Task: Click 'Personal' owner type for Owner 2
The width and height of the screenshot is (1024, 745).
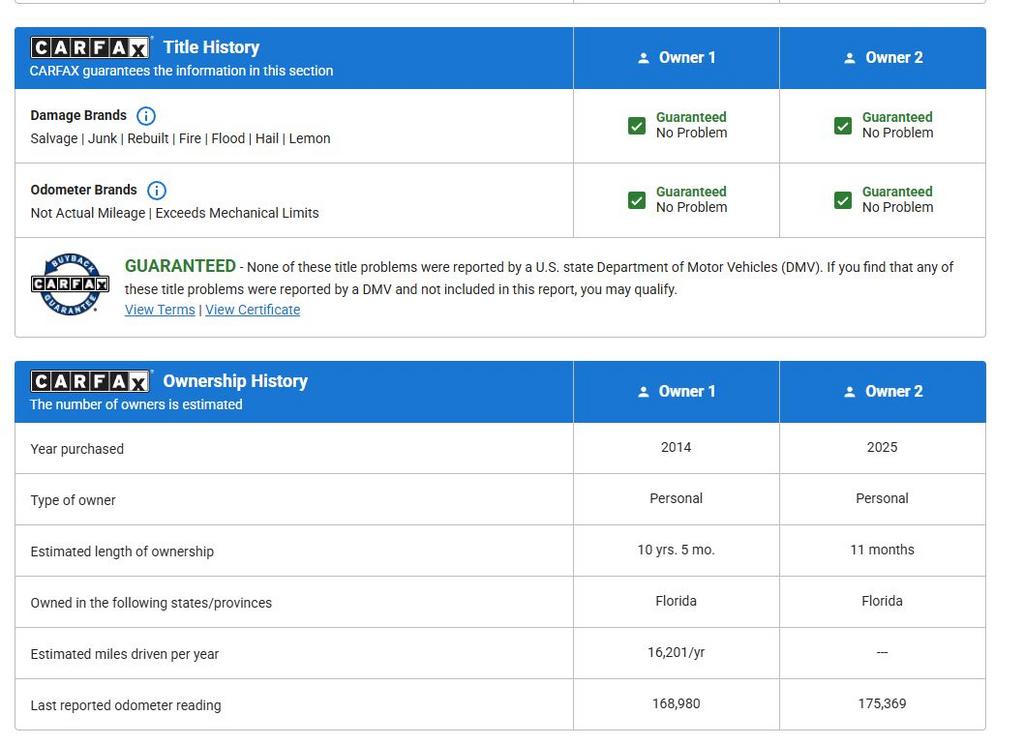Action: click(882, 499)
